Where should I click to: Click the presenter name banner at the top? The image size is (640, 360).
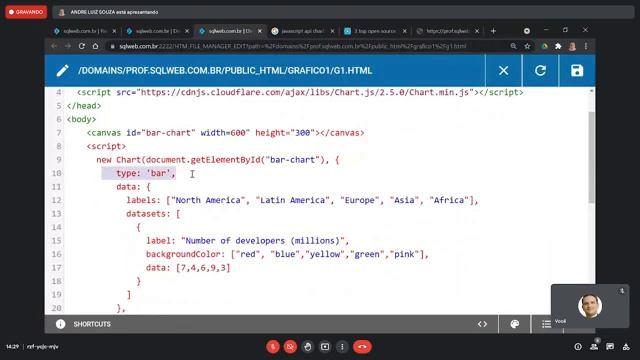pyautogui.click(x=343, y=12)
